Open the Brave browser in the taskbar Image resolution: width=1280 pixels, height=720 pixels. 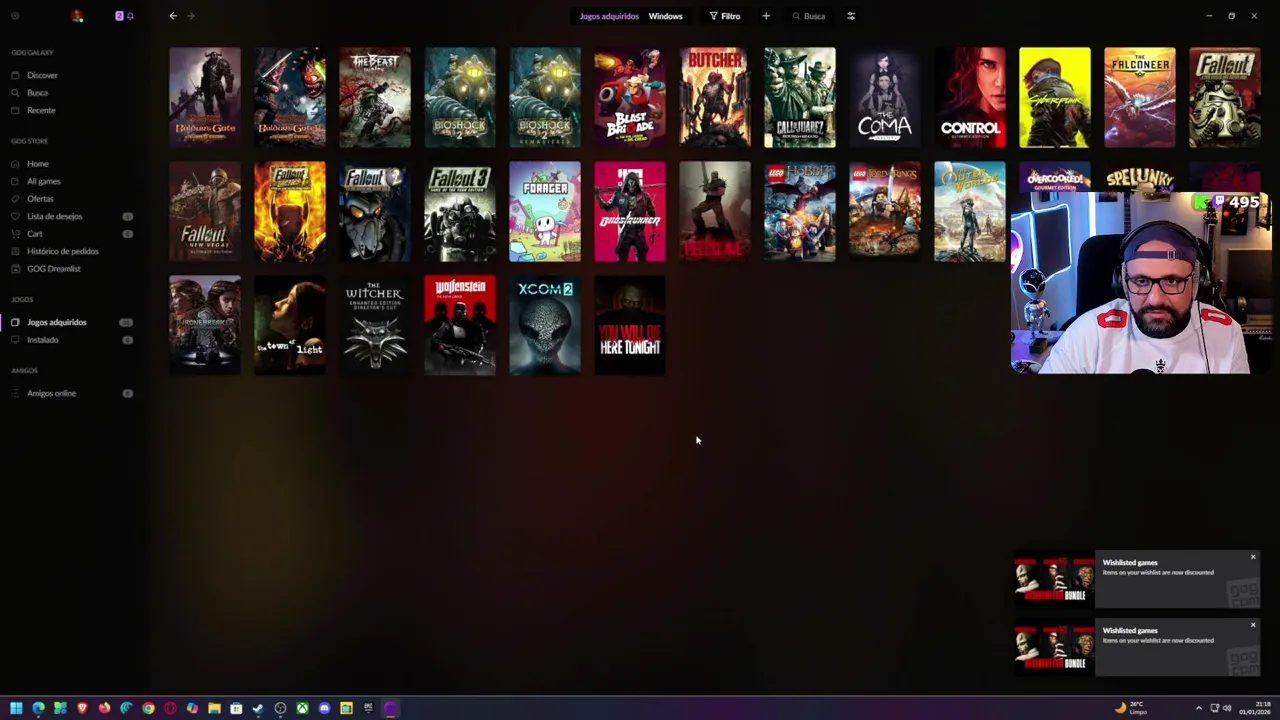tap(82, 708)
